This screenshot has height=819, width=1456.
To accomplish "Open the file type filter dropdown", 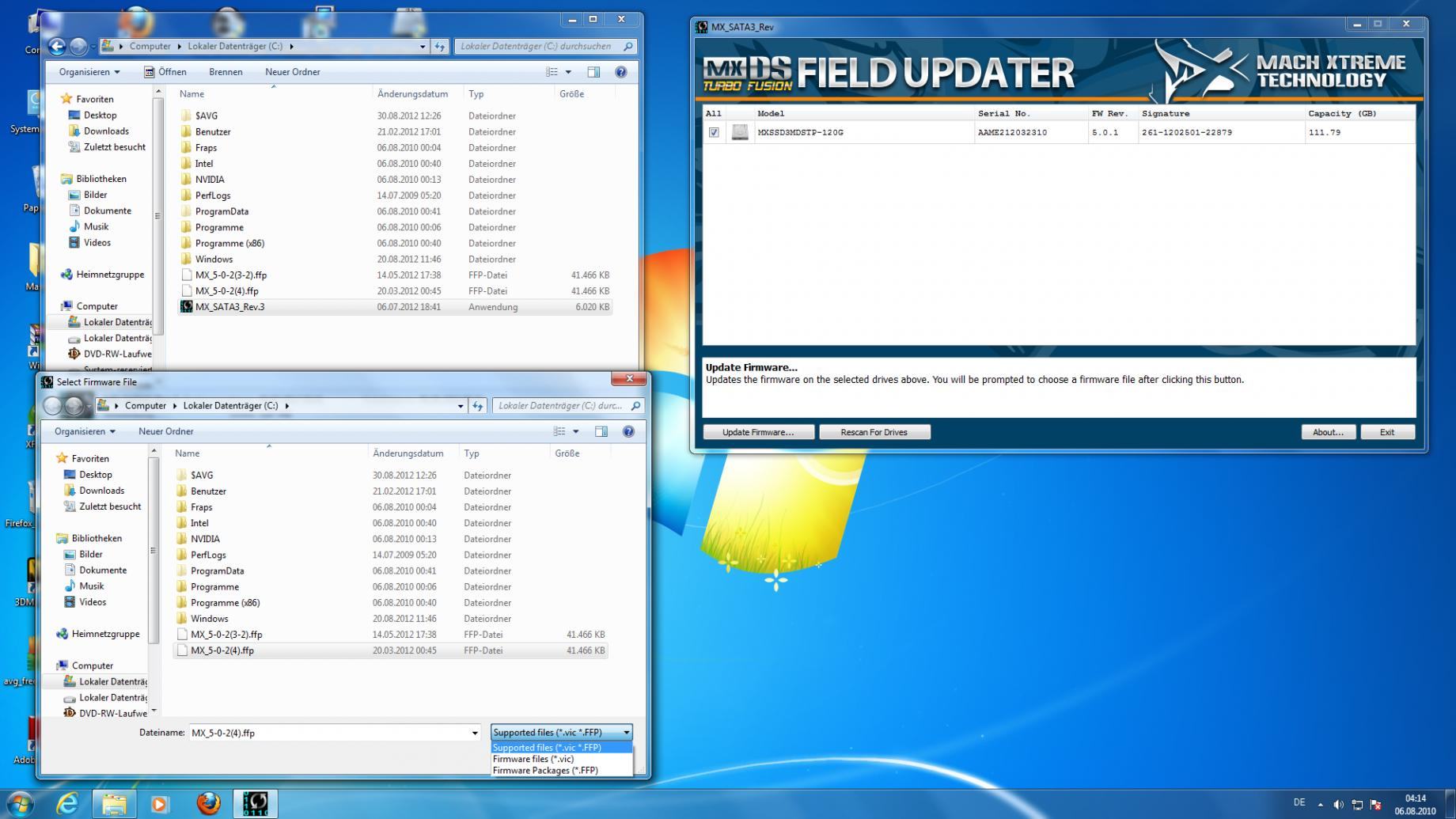I will tap(562, 733).
